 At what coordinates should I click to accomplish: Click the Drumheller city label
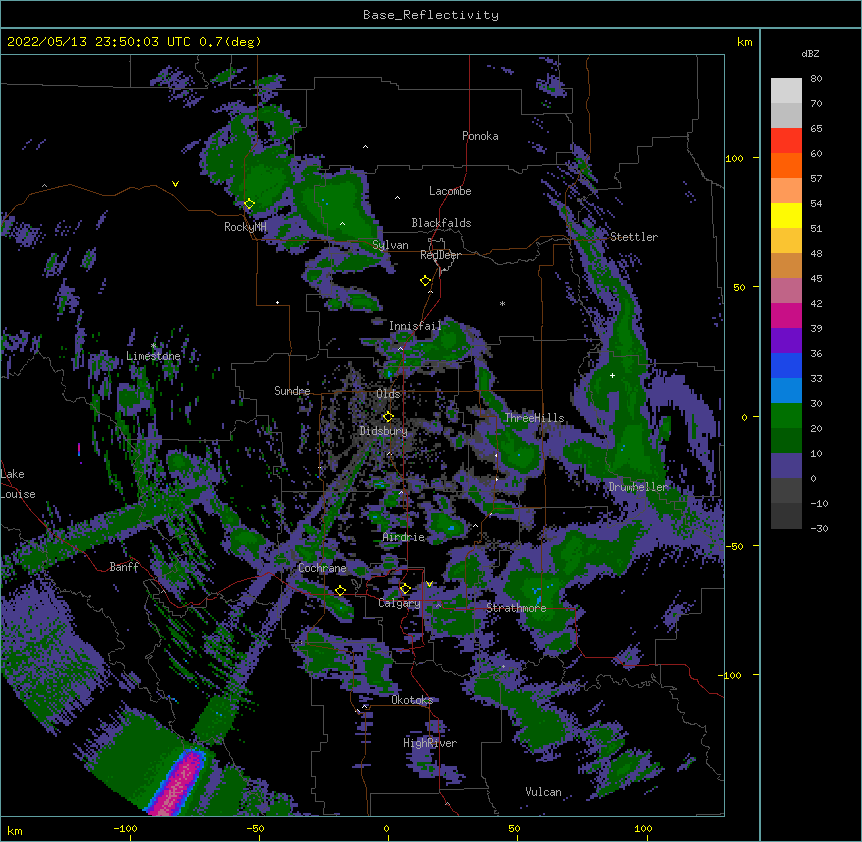638,487
